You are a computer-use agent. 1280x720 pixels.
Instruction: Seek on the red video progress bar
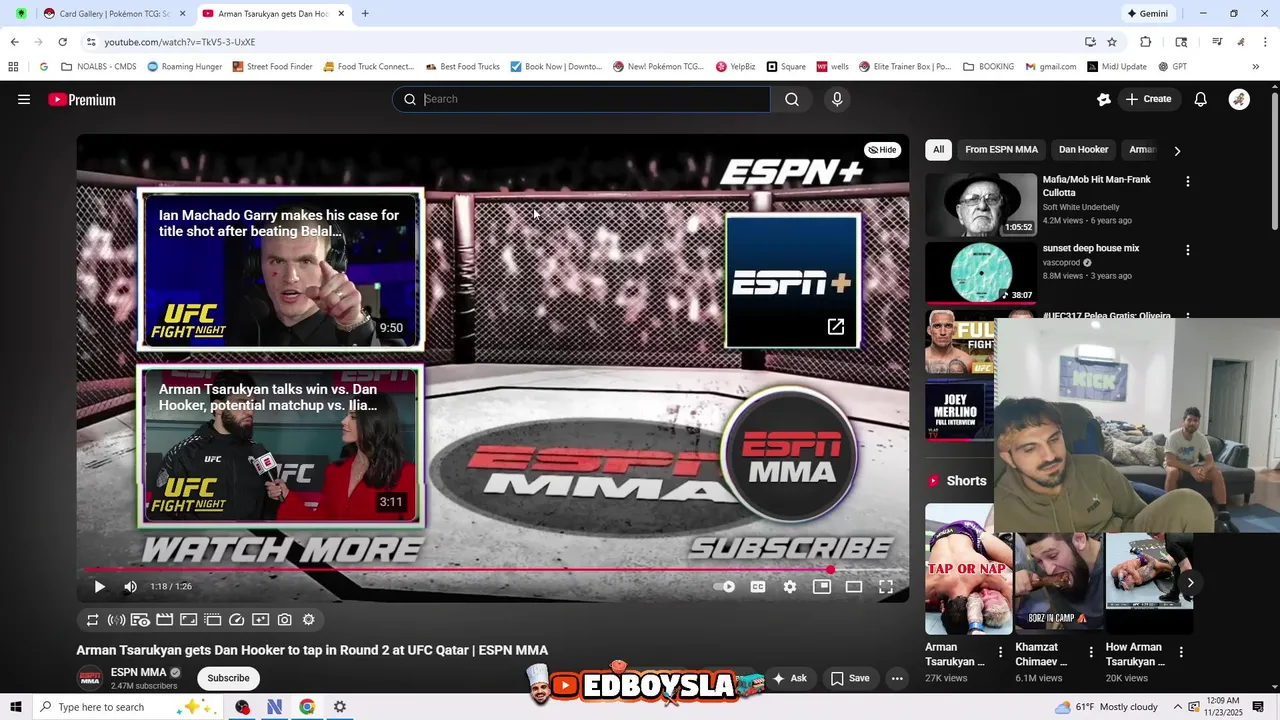click(492, 570)
